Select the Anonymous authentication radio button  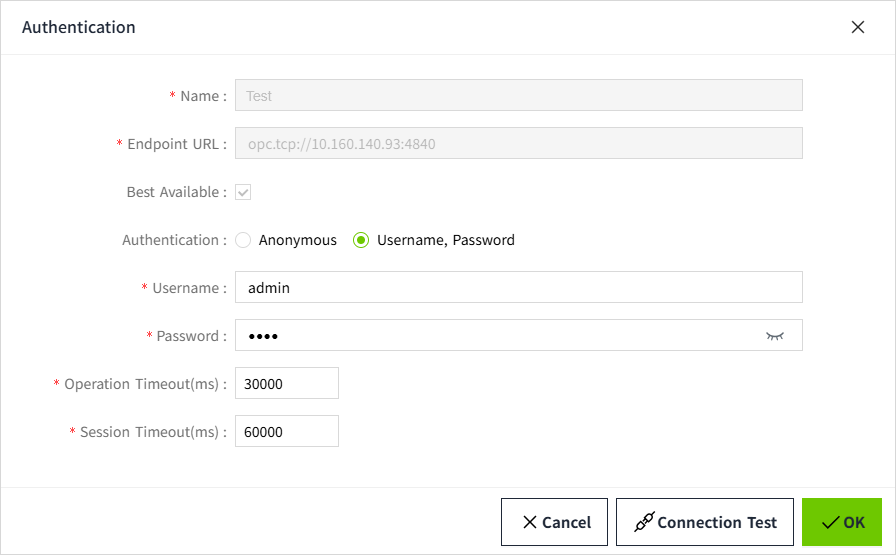243,240
